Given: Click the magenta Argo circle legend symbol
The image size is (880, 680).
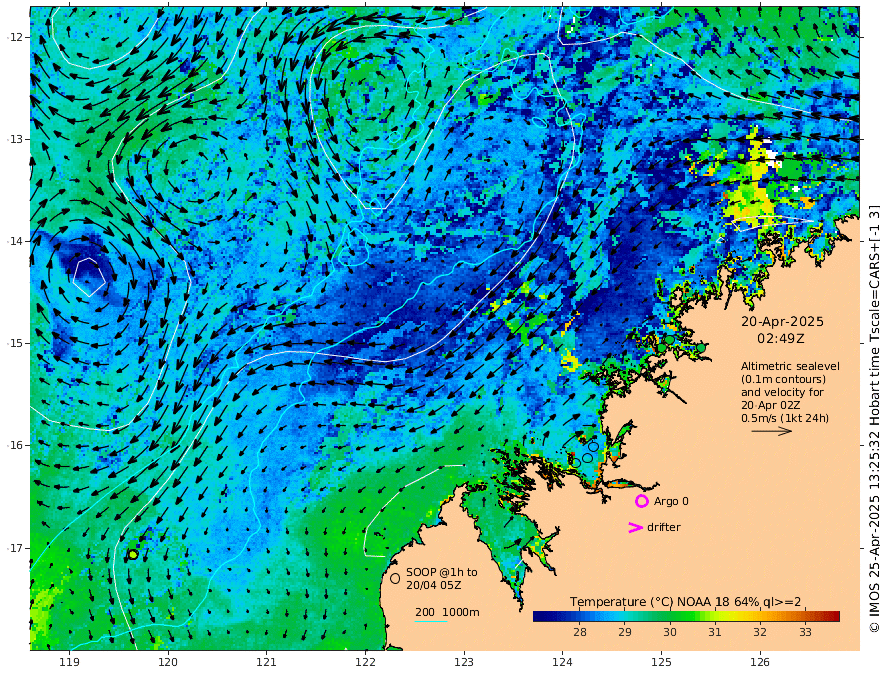Looking at the screenshot, I should click(x=642, y=501).
